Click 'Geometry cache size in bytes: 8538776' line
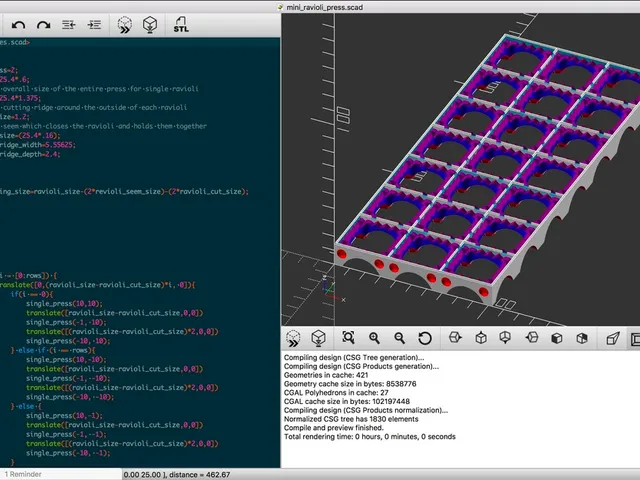The image size is (640, 480). [x=350, y=384]
